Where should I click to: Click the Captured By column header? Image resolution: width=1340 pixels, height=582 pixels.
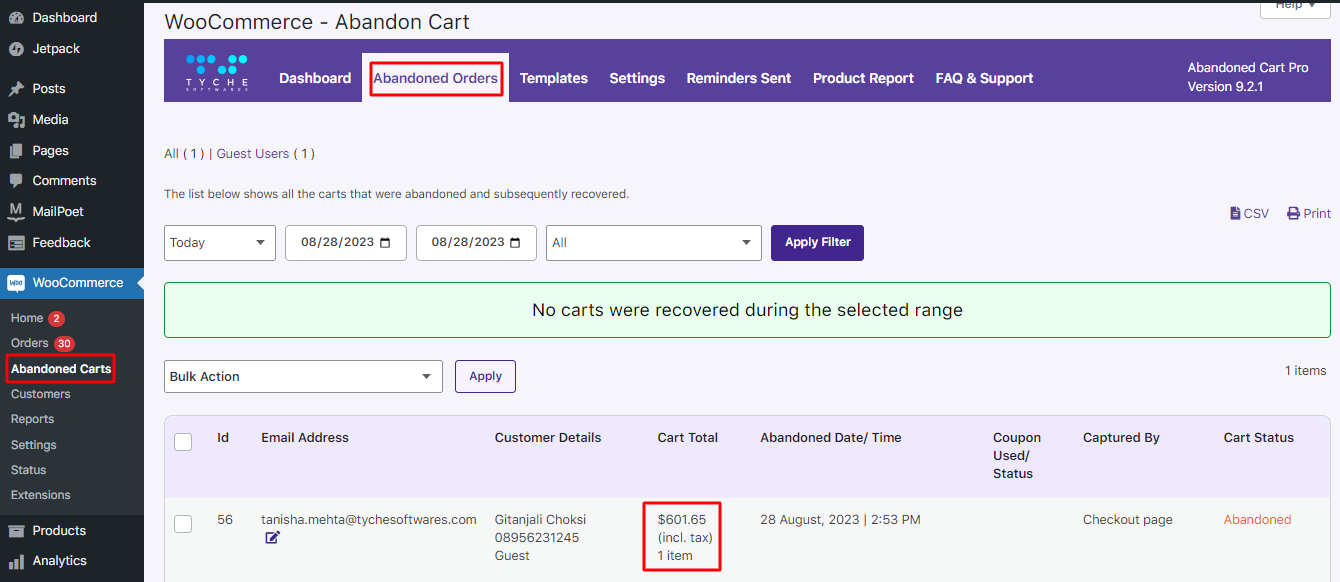(x=1121, y=438)
